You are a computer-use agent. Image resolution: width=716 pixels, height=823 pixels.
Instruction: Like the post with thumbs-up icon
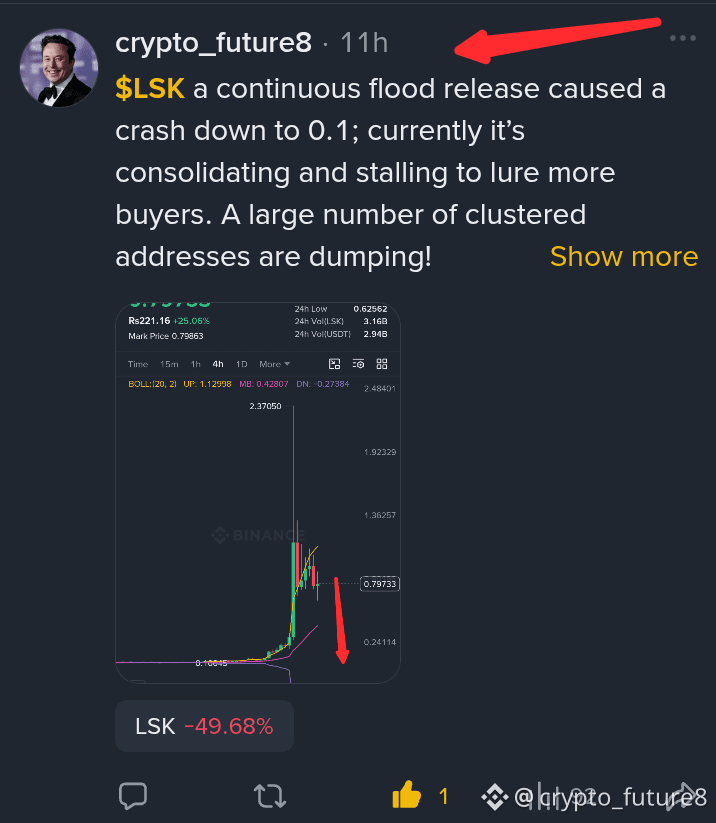tap(407, 795)
